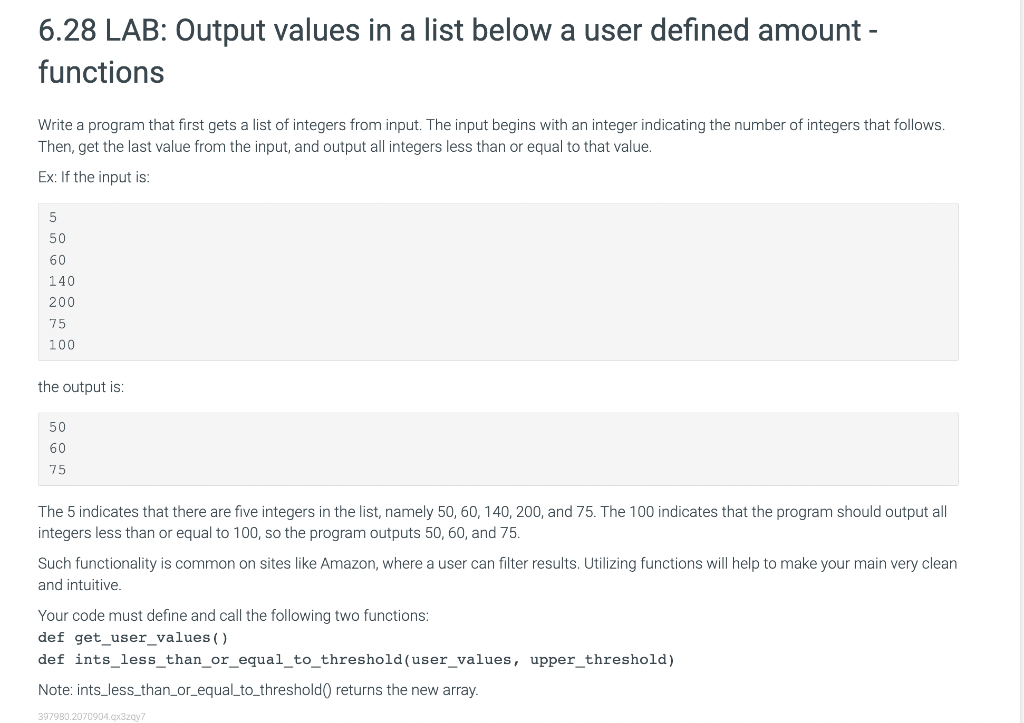The width and height of the screenshot is (1024, 723).
Task: Click the def ints_less_than_or_equal_to_threshold code line
Action: [x=357, y=660]
